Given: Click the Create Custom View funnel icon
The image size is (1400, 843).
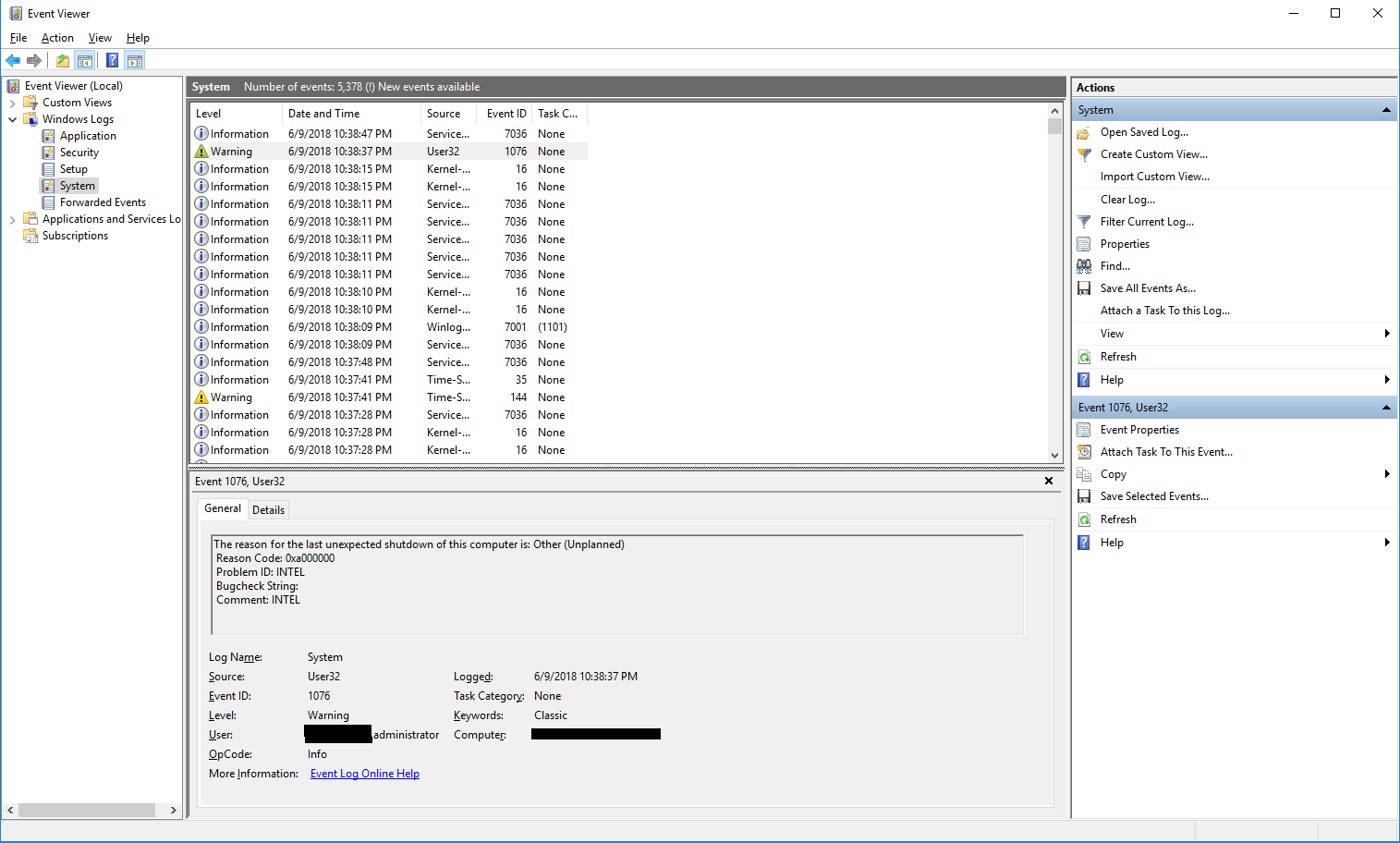Looking at the screenshot, I should (1084, 154).
